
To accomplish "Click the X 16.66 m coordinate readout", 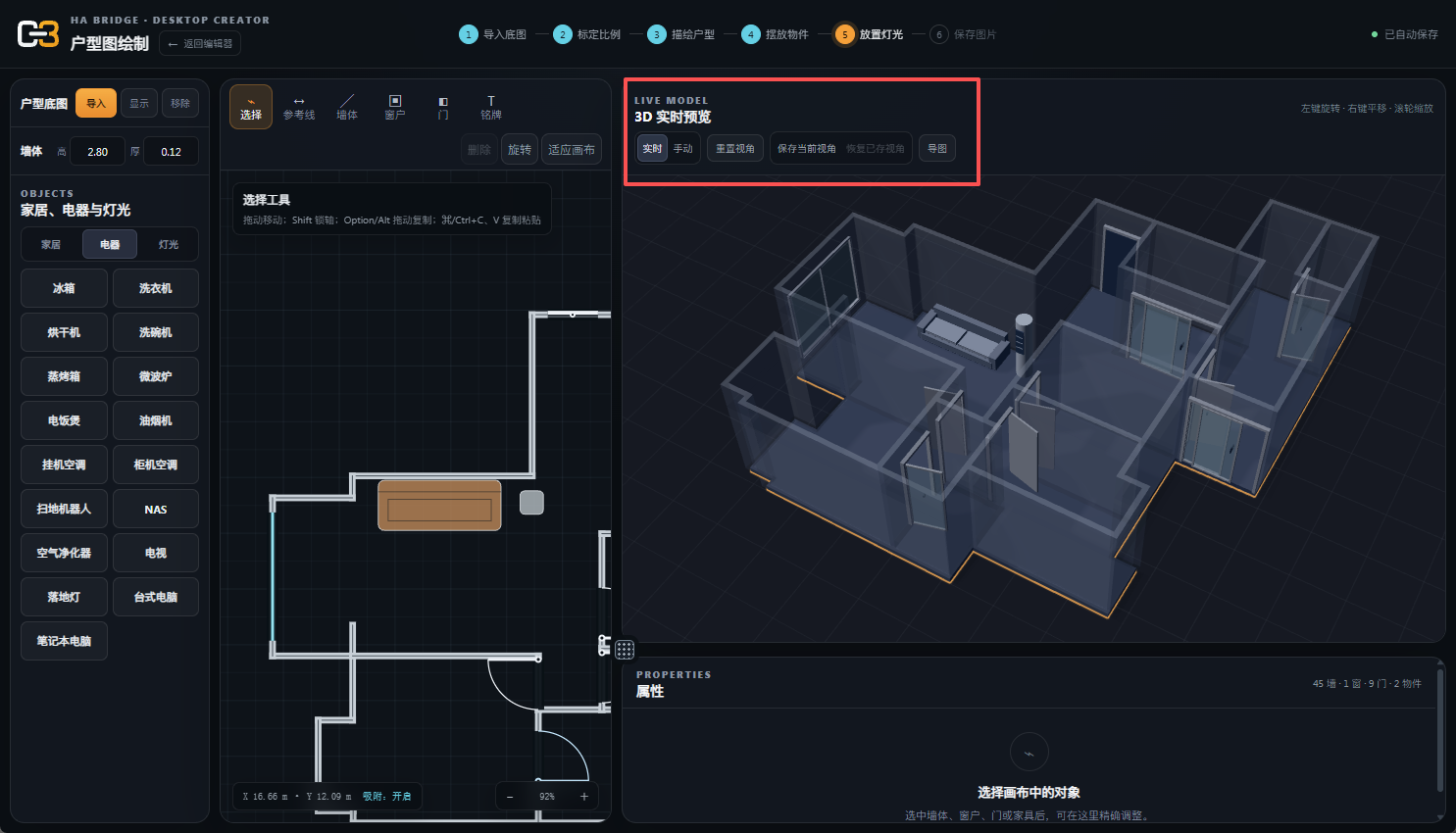I will (x=266, y=797).
